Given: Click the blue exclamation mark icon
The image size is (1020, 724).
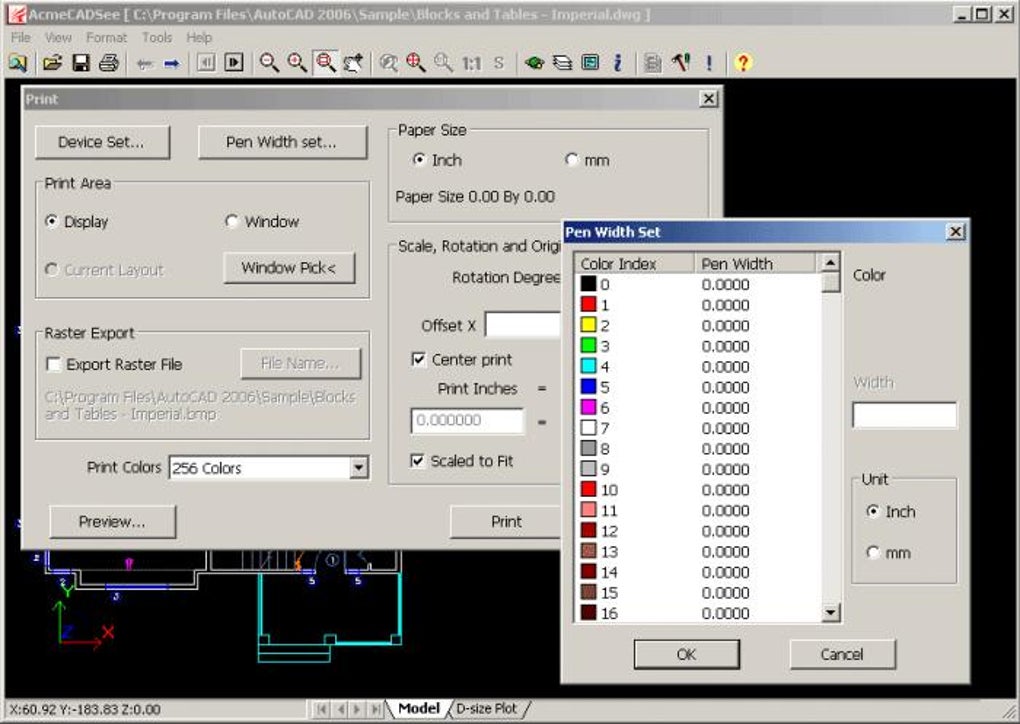Looking at the screenshot, I should tap(709, 62).
